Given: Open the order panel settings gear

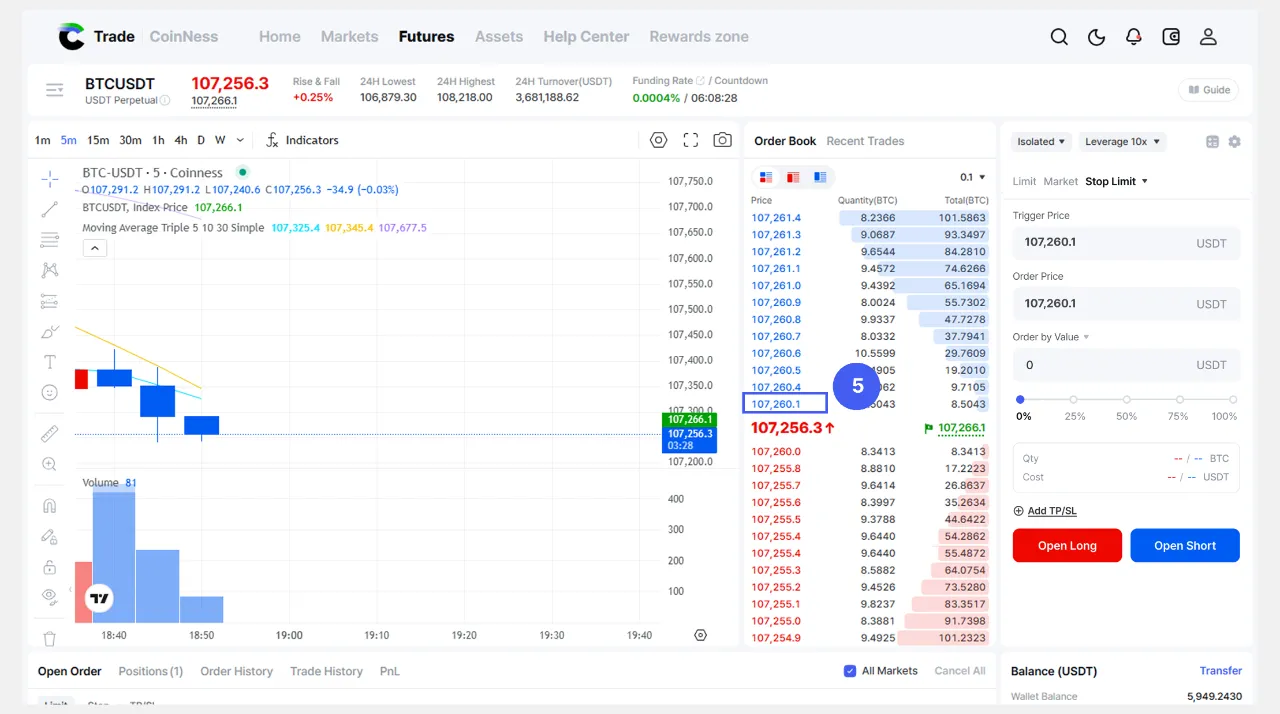Looking at the screenshot, I should coord(1234,142).
